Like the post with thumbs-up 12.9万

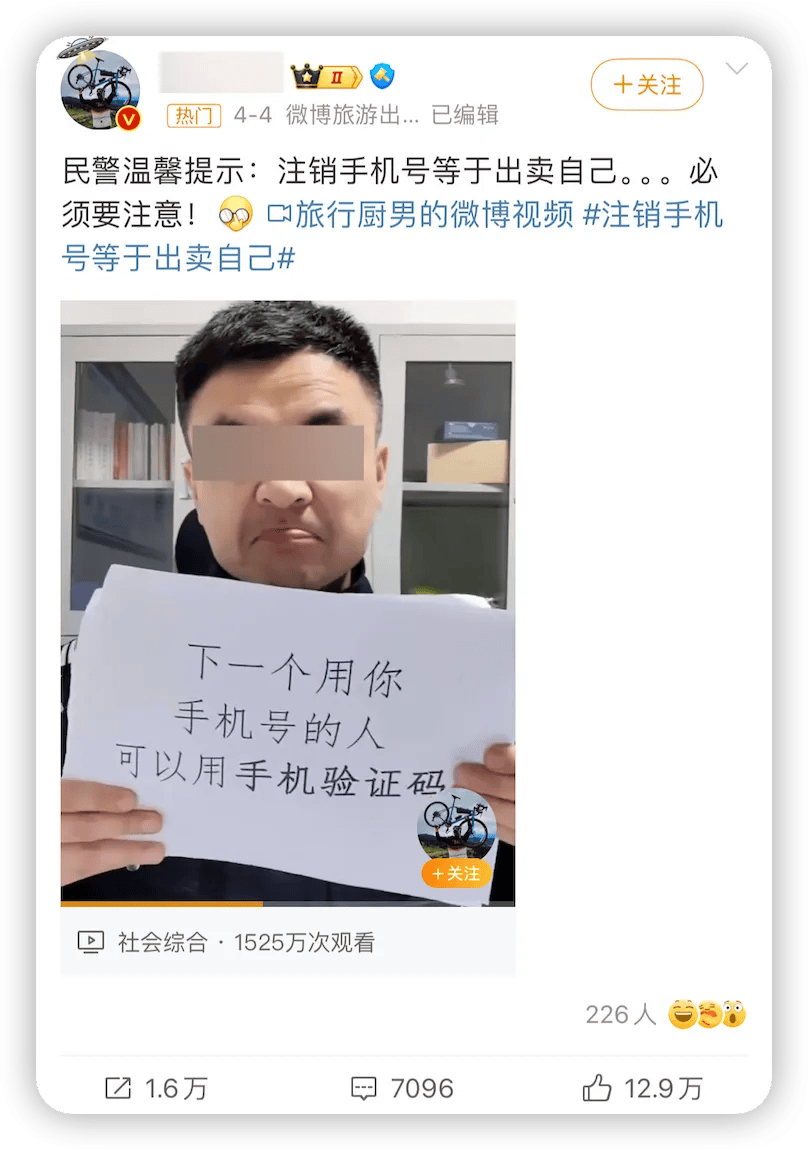643,1088
